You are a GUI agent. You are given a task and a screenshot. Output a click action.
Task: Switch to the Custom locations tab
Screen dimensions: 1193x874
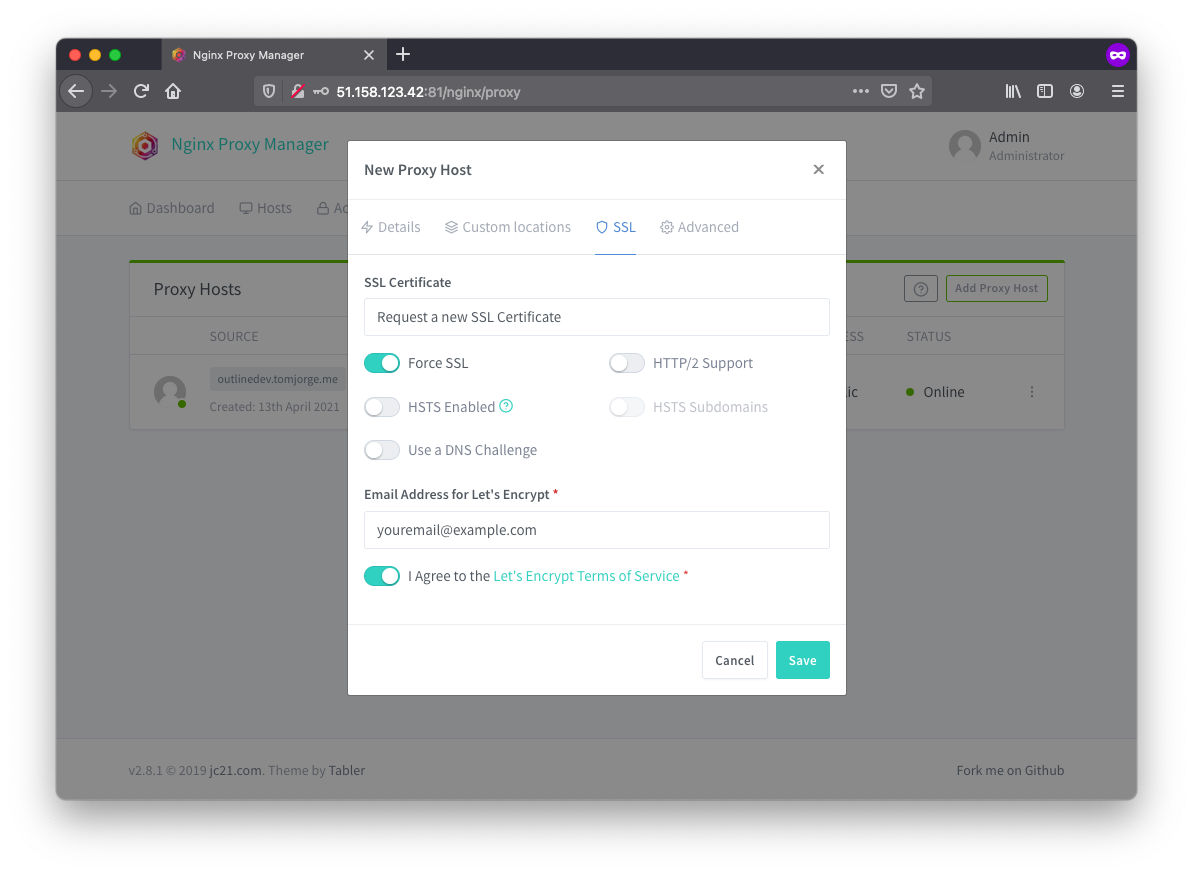tap(507, 227)
